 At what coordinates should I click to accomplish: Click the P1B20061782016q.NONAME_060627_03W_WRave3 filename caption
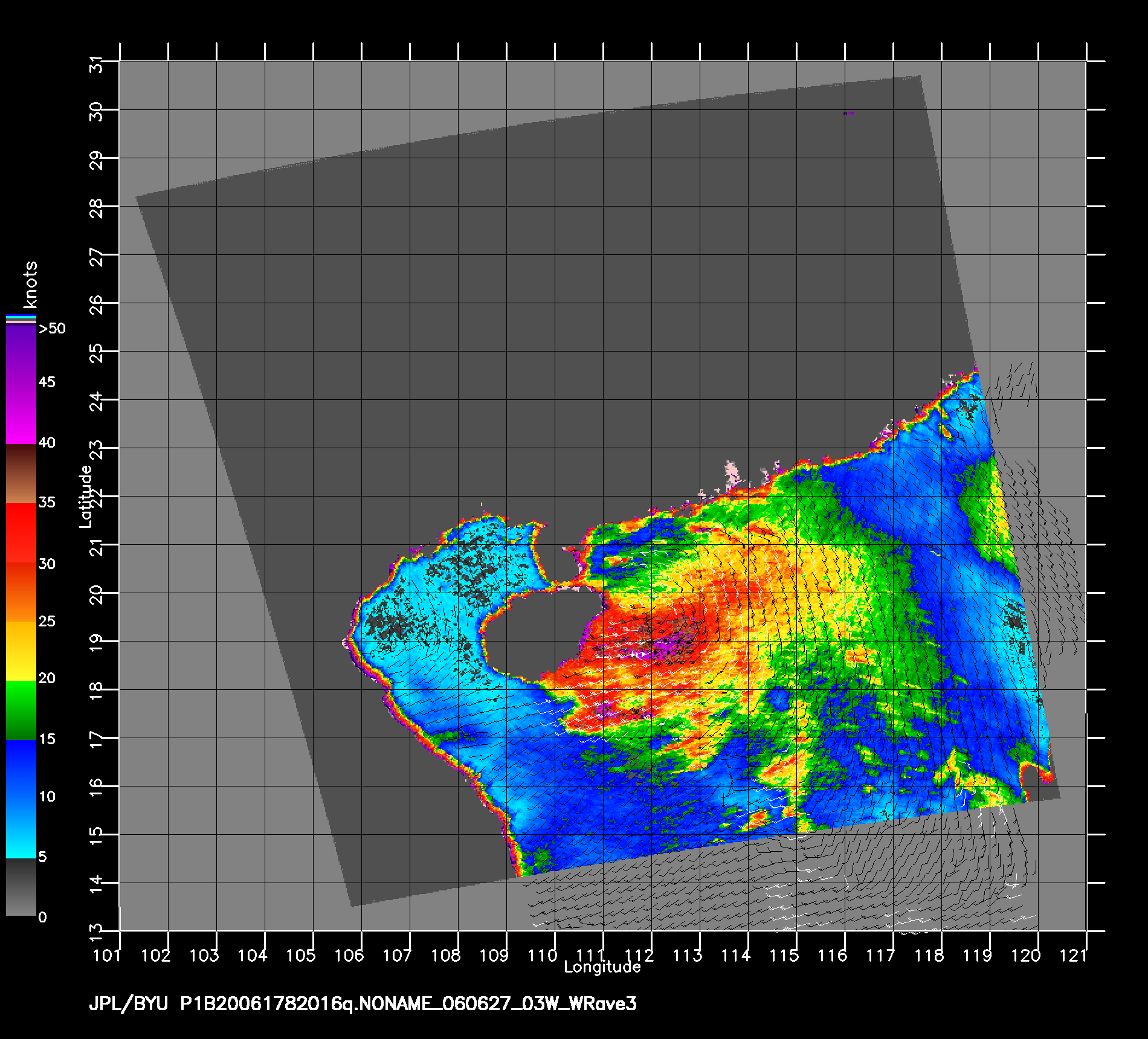[408, 1004]
